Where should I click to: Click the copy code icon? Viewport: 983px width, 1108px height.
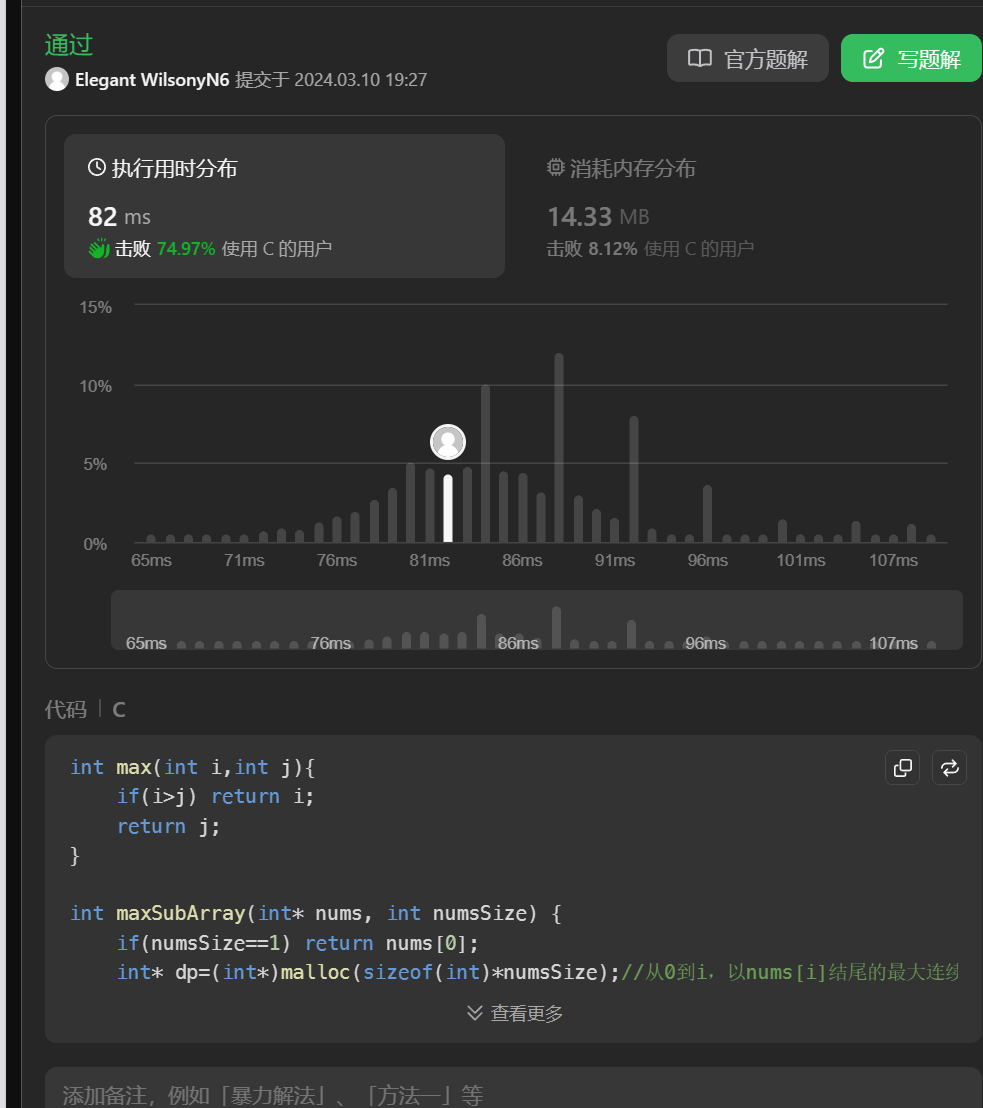click(x=902, y=768)
